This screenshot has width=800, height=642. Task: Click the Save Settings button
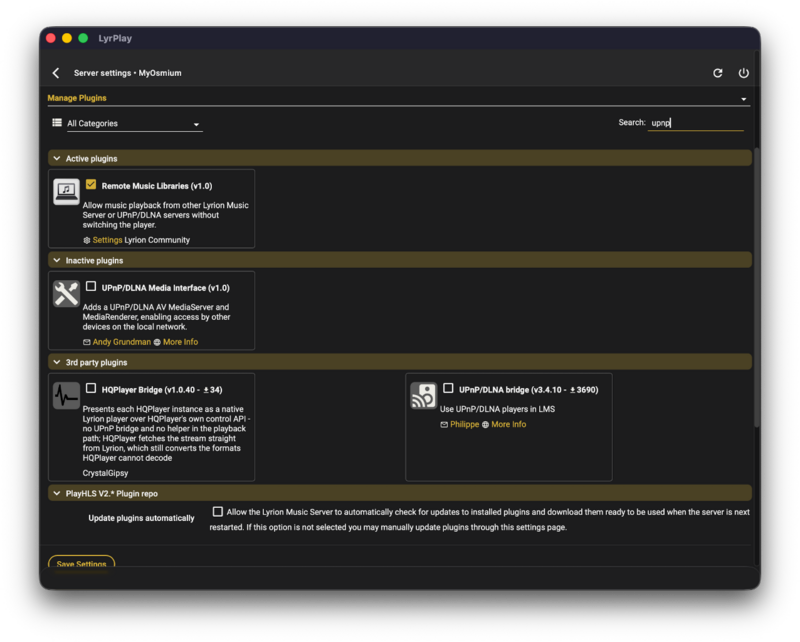[81, 561]
